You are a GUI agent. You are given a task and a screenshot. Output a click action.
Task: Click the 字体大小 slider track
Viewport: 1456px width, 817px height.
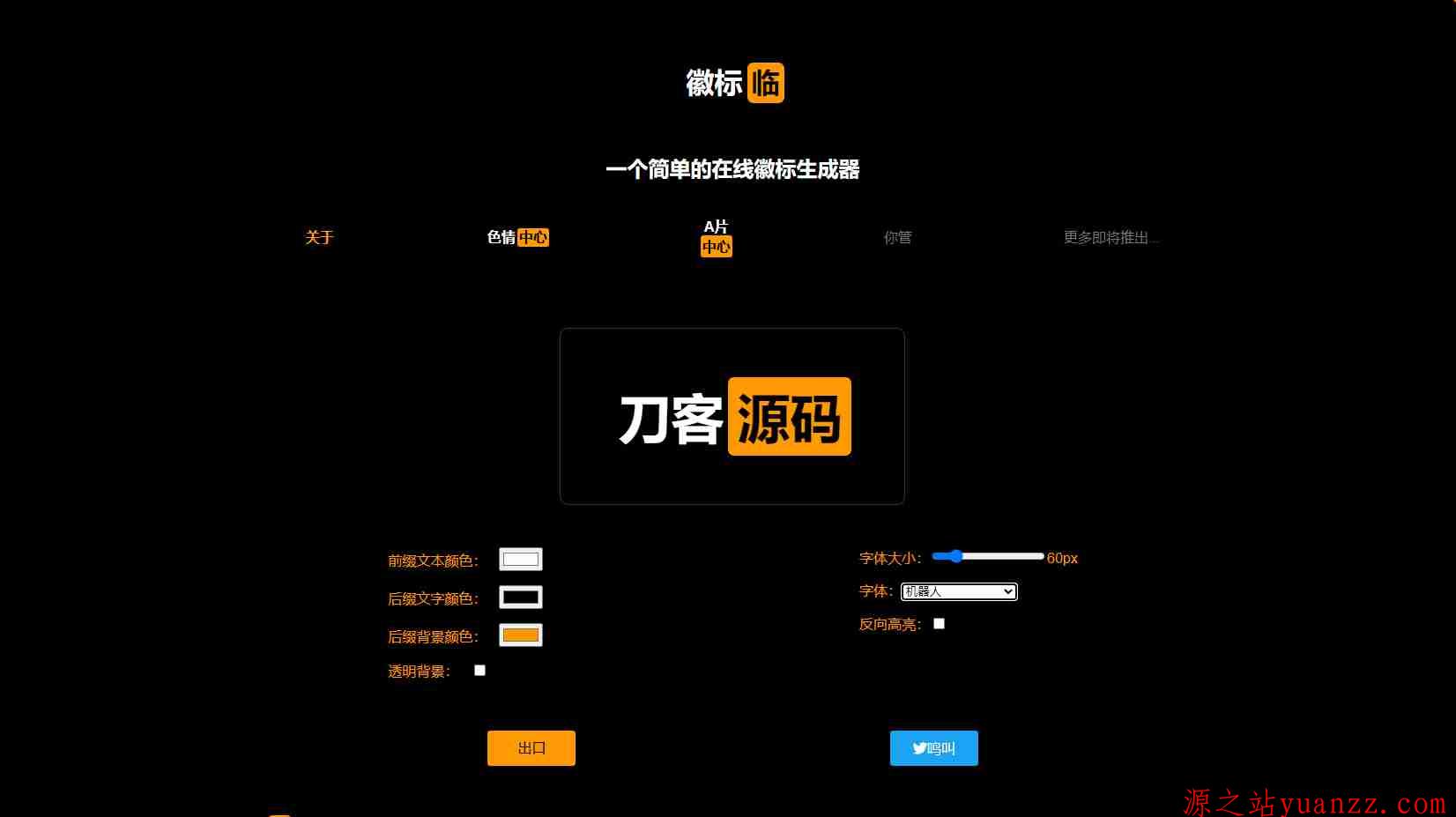pyautogui.click(x=988, y=556)
